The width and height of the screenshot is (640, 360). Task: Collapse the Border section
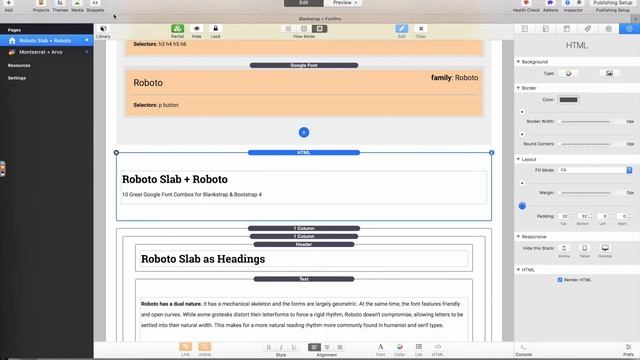click(x=518, y=88)
